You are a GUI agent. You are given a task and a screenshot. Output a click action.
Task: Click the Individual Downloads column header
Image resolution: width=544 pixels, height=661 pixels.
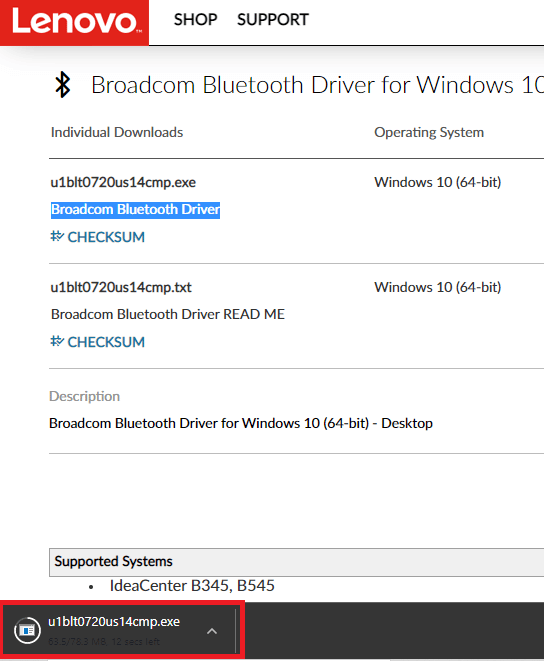tap(117, 132)
